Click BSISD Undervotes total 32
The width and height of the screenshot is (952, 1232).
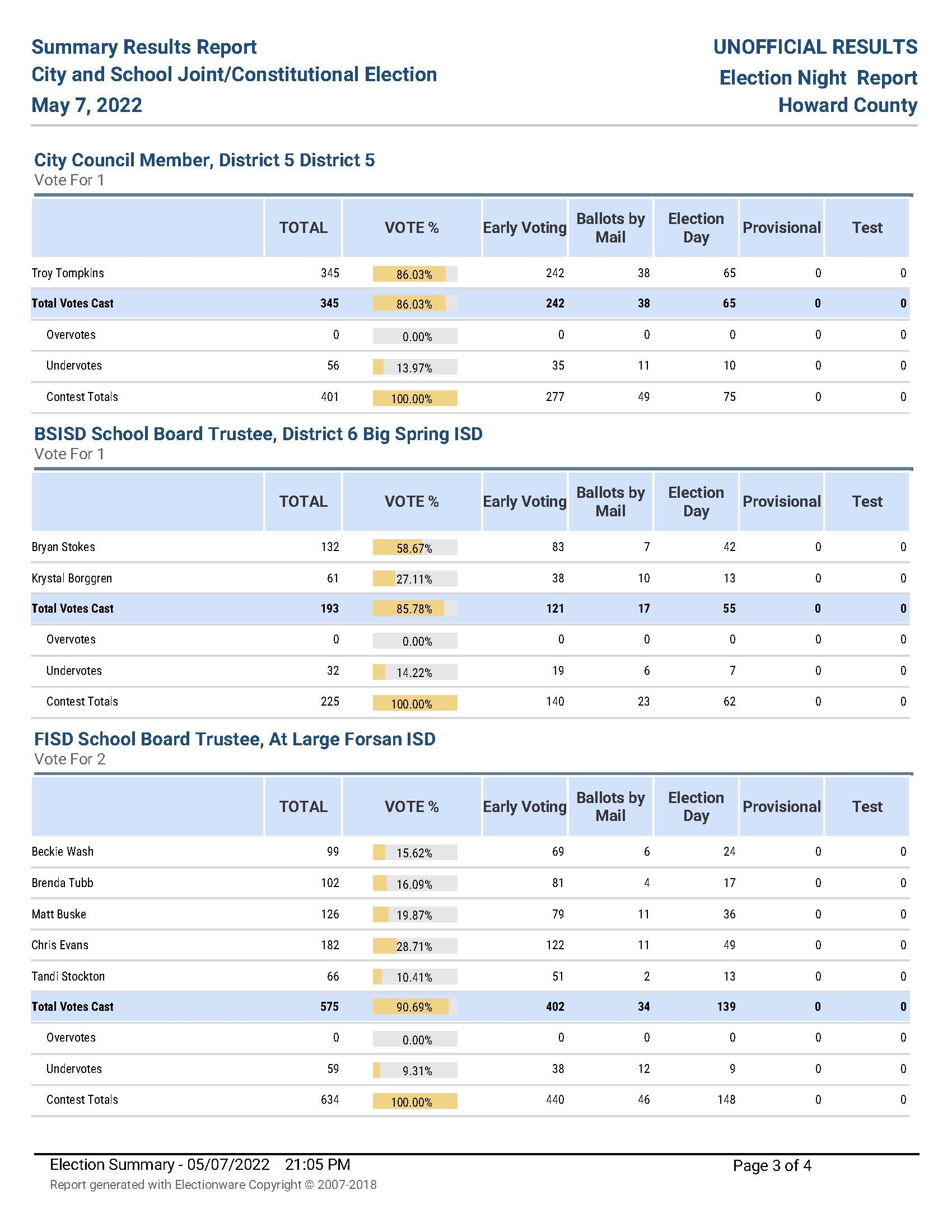333,671
